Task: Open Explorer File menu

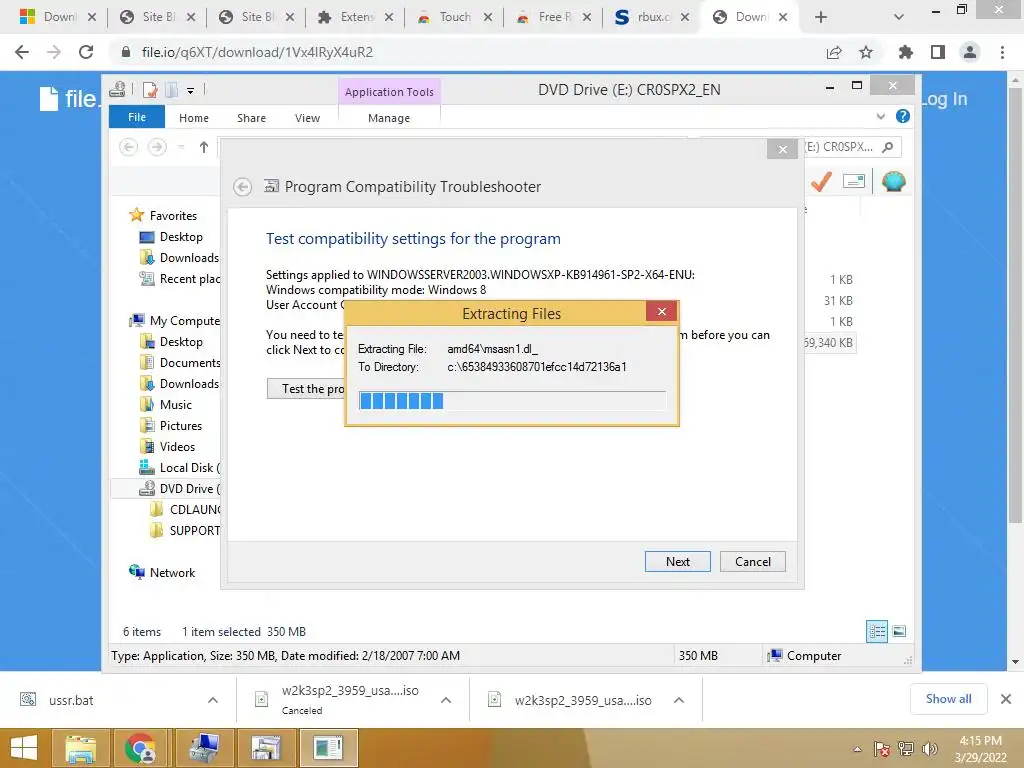Action: (137, 117)
